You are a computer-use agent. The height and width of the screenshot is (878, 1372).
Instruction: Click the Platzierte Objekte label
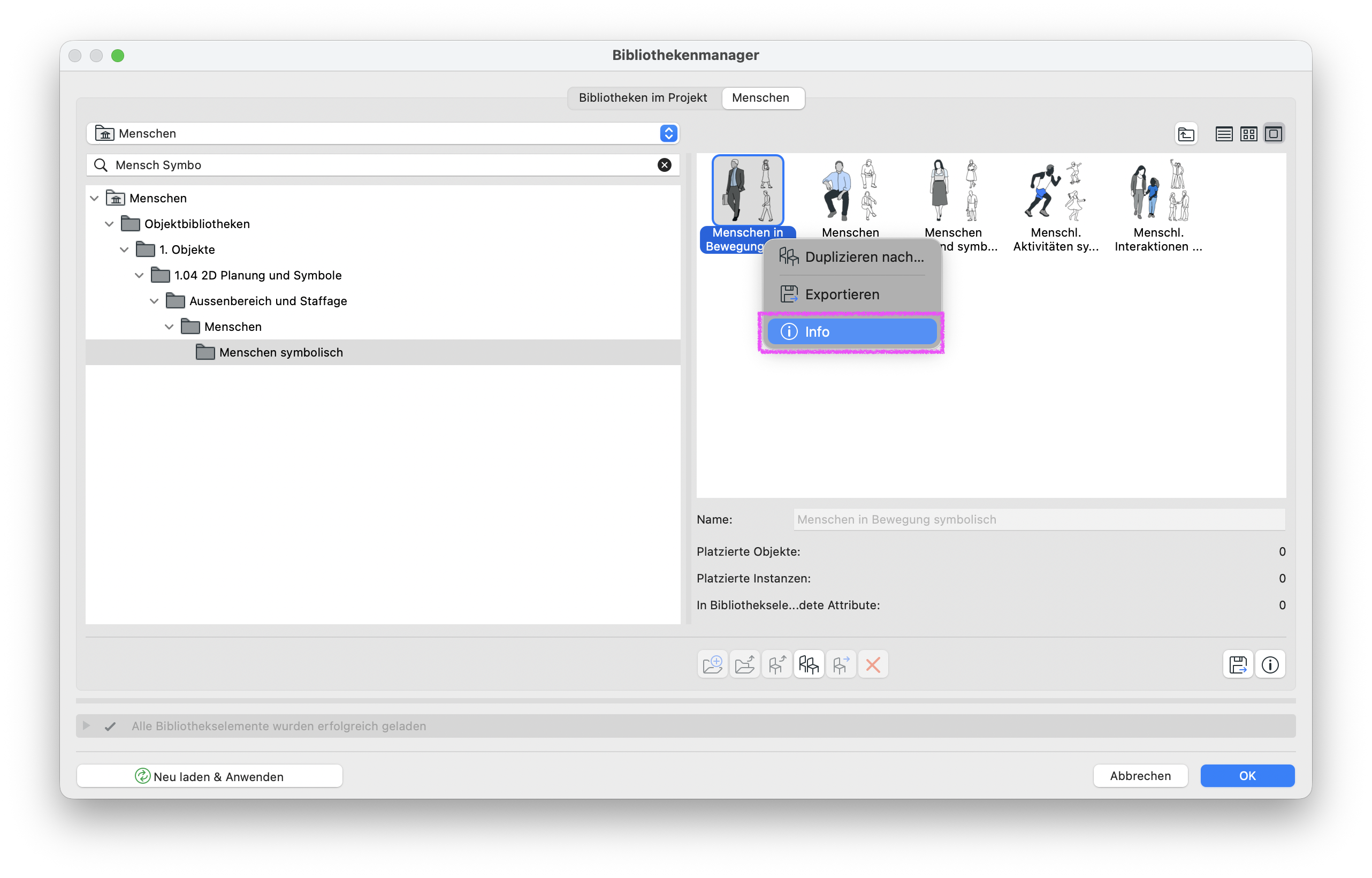pyautogui.click(x=748, y=552)
